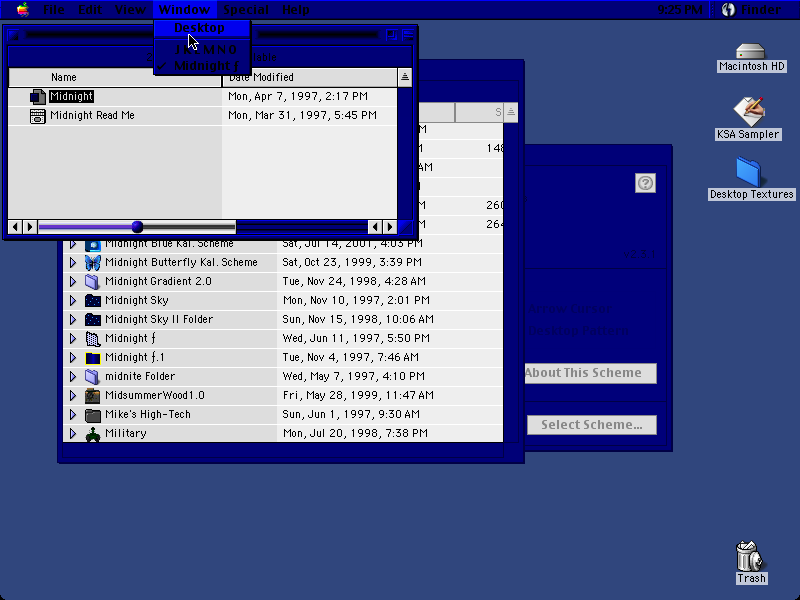This screenshot has width=800, height=600.
Task: Open the File menu
Action: click(x=54, y=9)
